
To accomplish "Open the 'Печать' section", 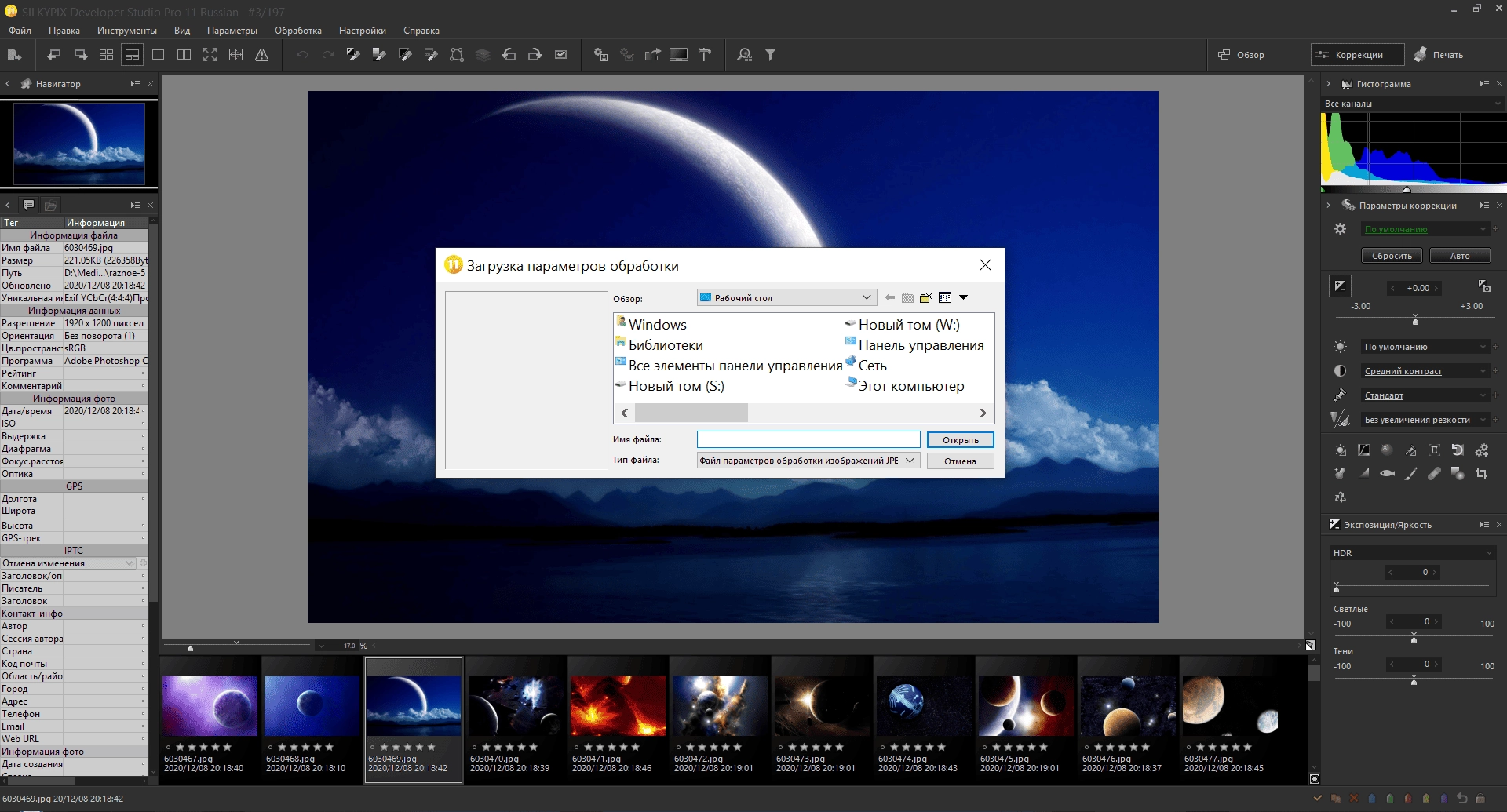I will click(1438, 55).
